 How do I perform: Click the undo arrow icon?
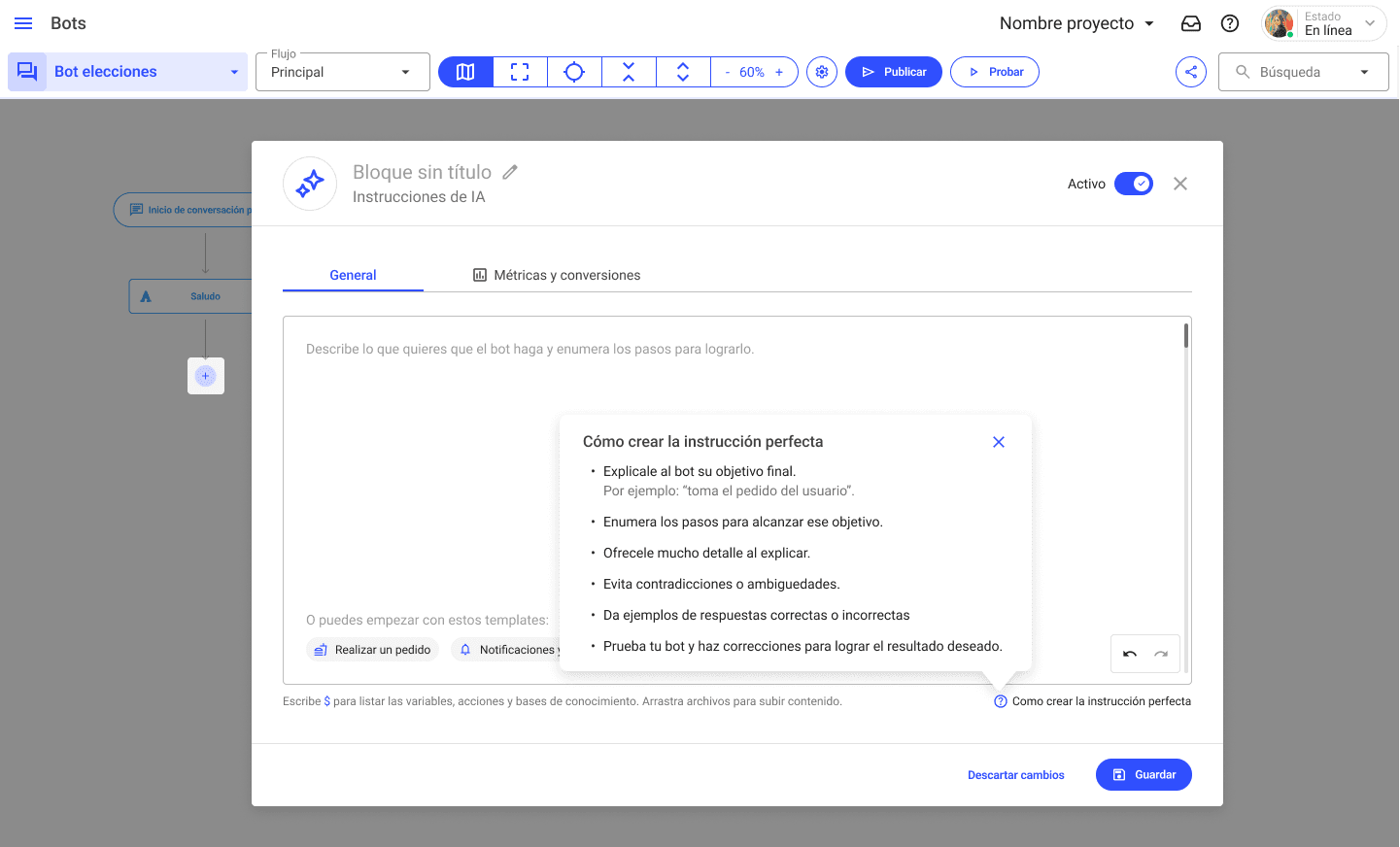coord(1130,654)
